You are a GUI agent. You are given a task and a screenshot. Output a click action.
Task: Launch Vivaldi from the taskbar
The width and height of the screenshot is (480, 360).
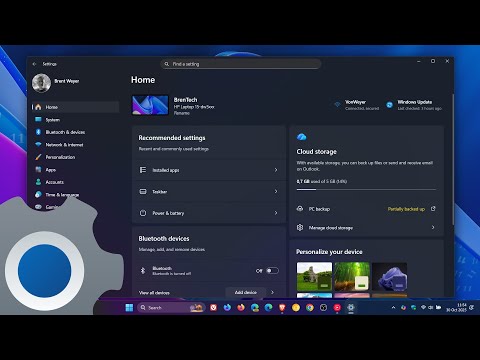(x=214, y=307)
